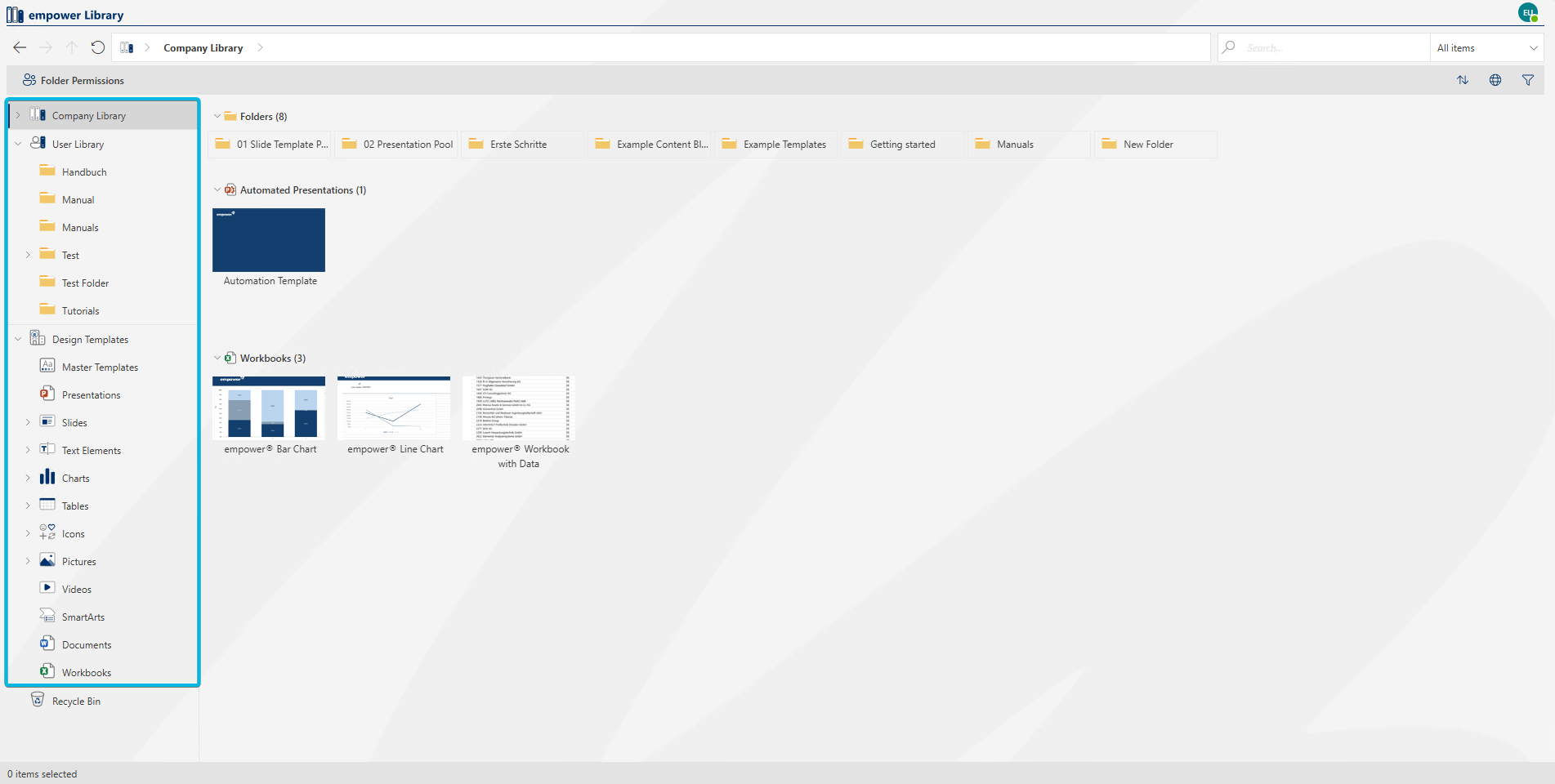Expand breadcrumb chevron after Company Library
The image size is (1555, 784).
260,47
